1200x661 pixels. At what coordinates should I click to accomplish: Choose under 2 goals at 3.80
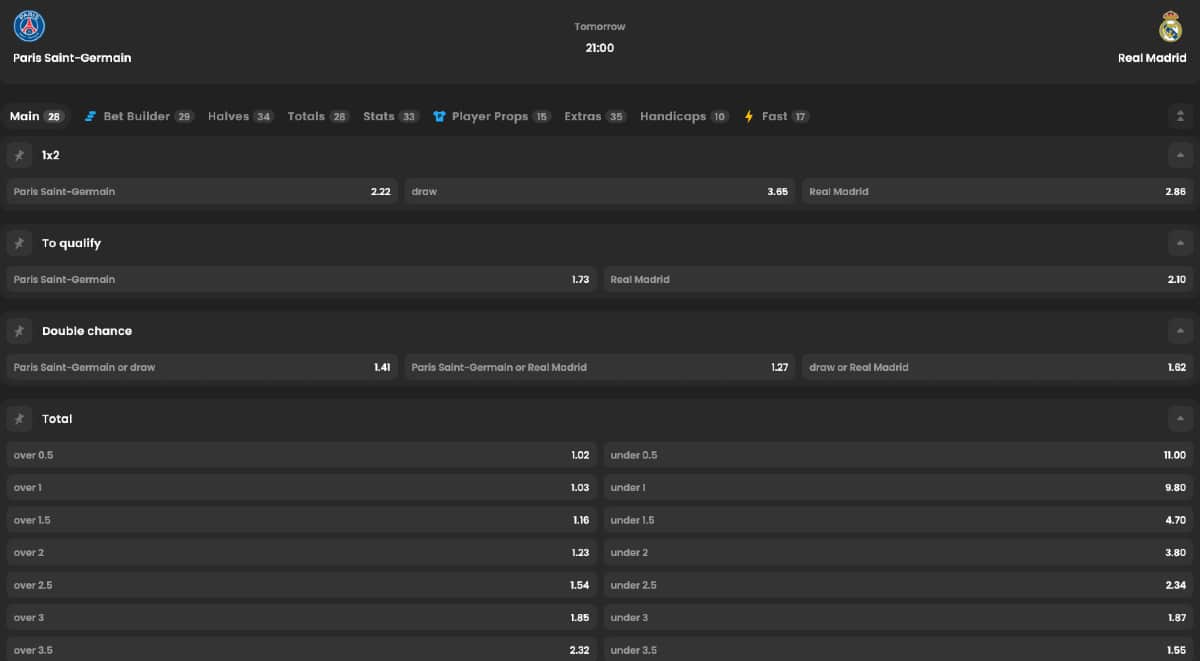(x=898, y=552)
